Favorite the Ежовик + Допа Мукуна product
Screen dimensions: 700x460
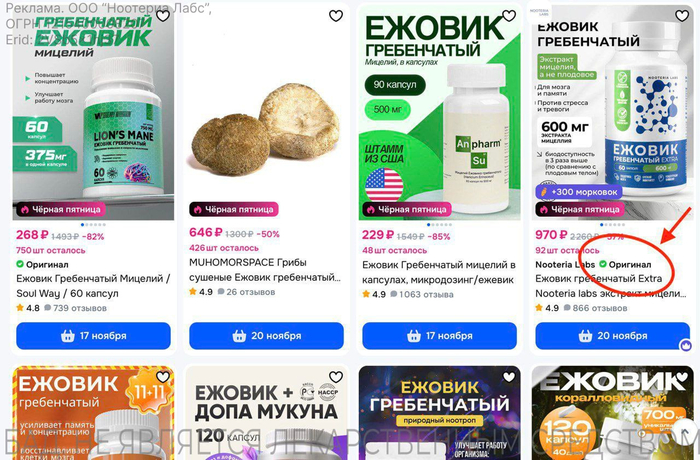coord(336,377)
